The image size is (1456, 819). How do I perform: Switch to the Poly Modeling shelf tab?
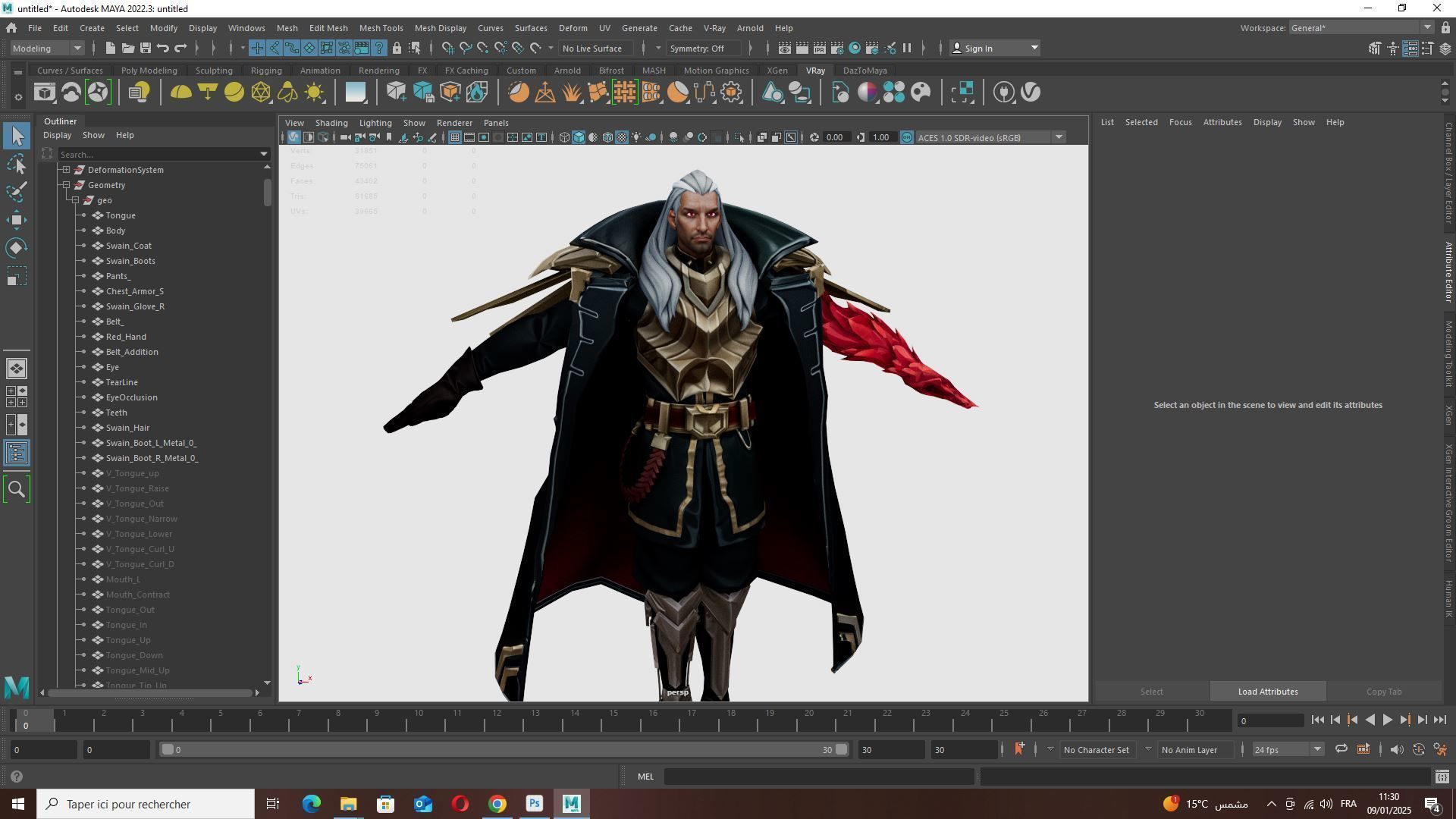point(149,71)
